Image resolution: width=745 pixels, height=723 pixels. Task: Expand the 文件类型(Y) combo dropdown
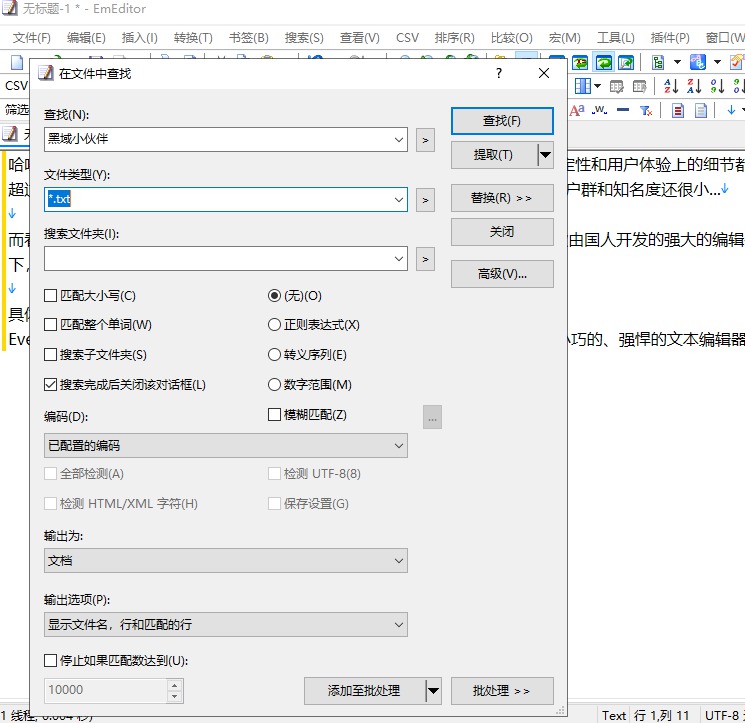399,200
